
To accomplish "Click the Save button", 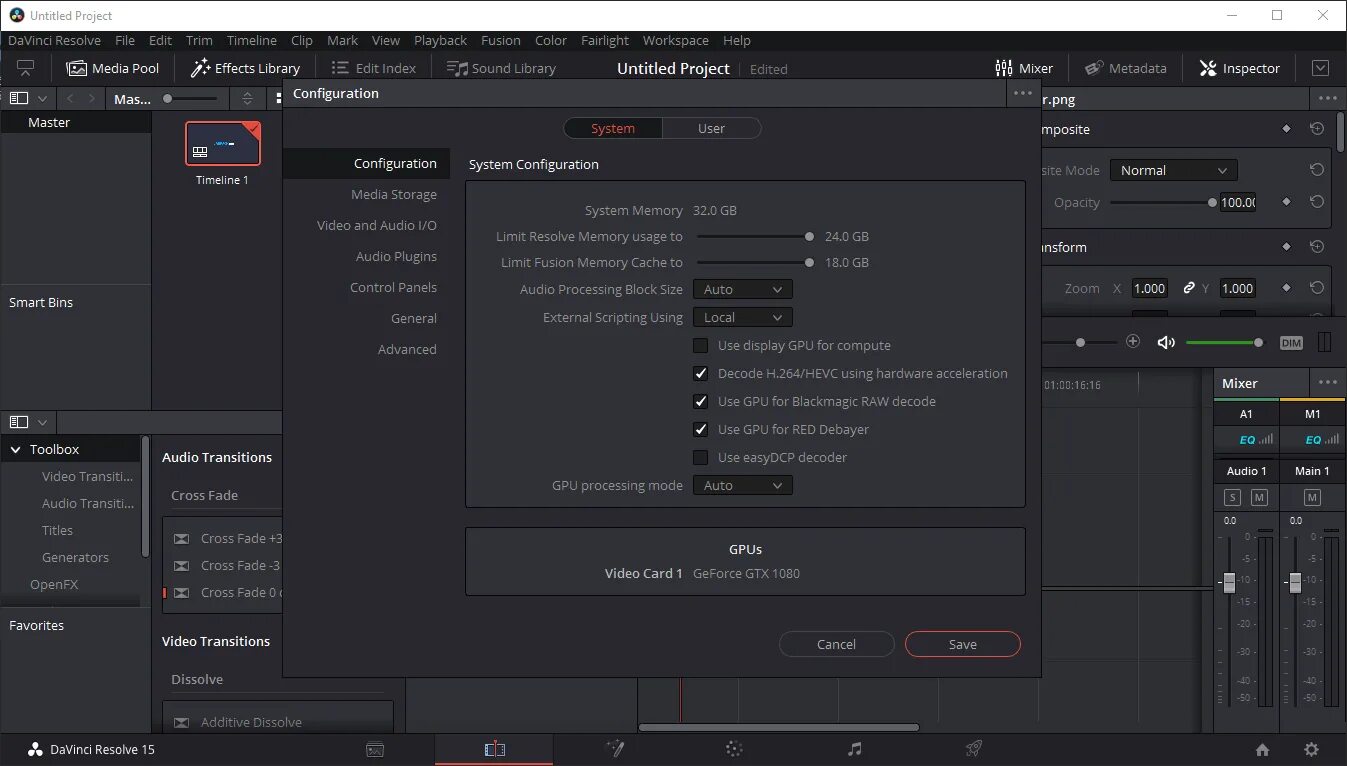I will click(x=962, y=644).
